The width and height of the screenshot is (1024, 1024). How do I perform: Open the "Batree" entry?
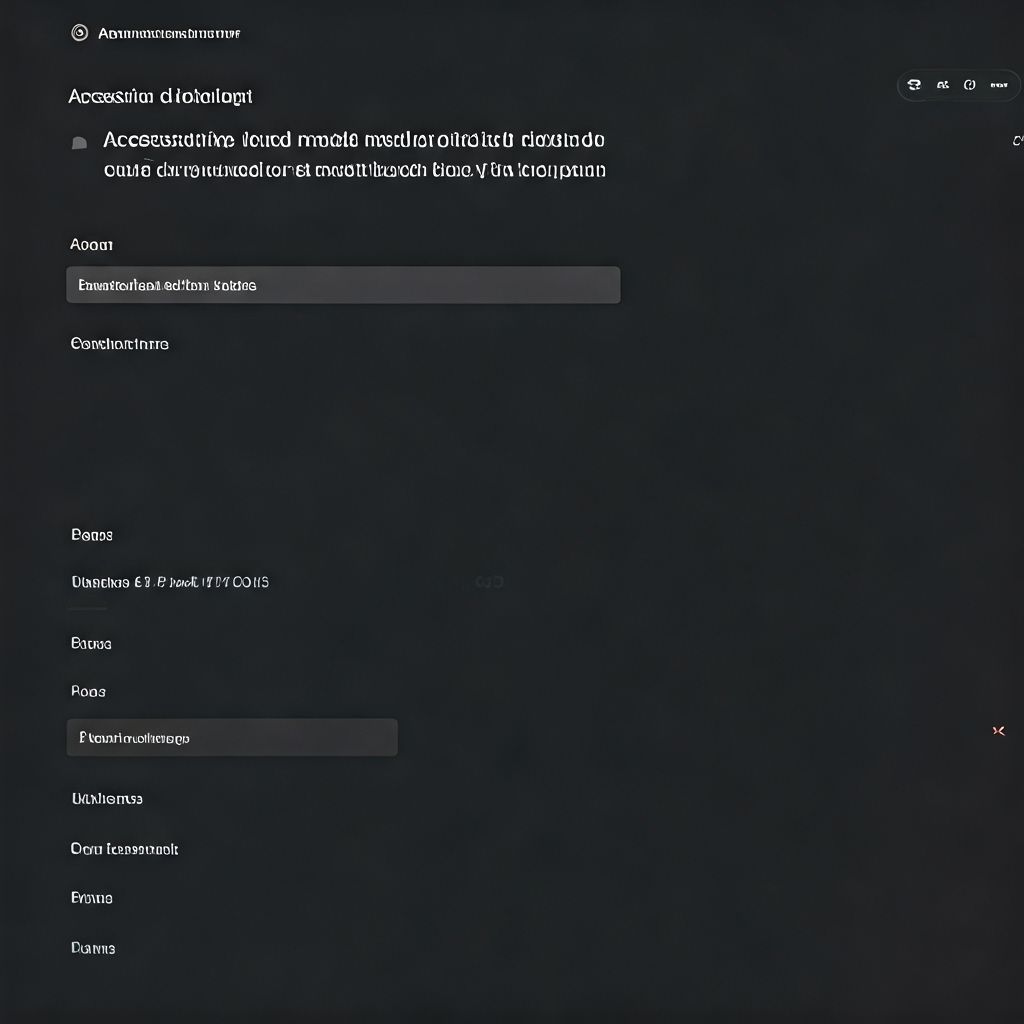(92, 643)
